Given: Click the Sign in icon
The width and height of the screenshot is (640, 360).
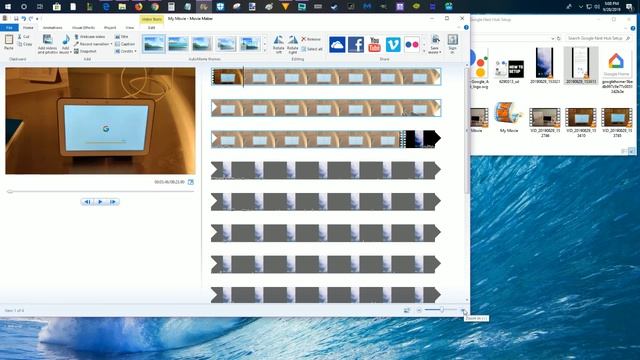Looking at the screenshot, I should point(452,40).
